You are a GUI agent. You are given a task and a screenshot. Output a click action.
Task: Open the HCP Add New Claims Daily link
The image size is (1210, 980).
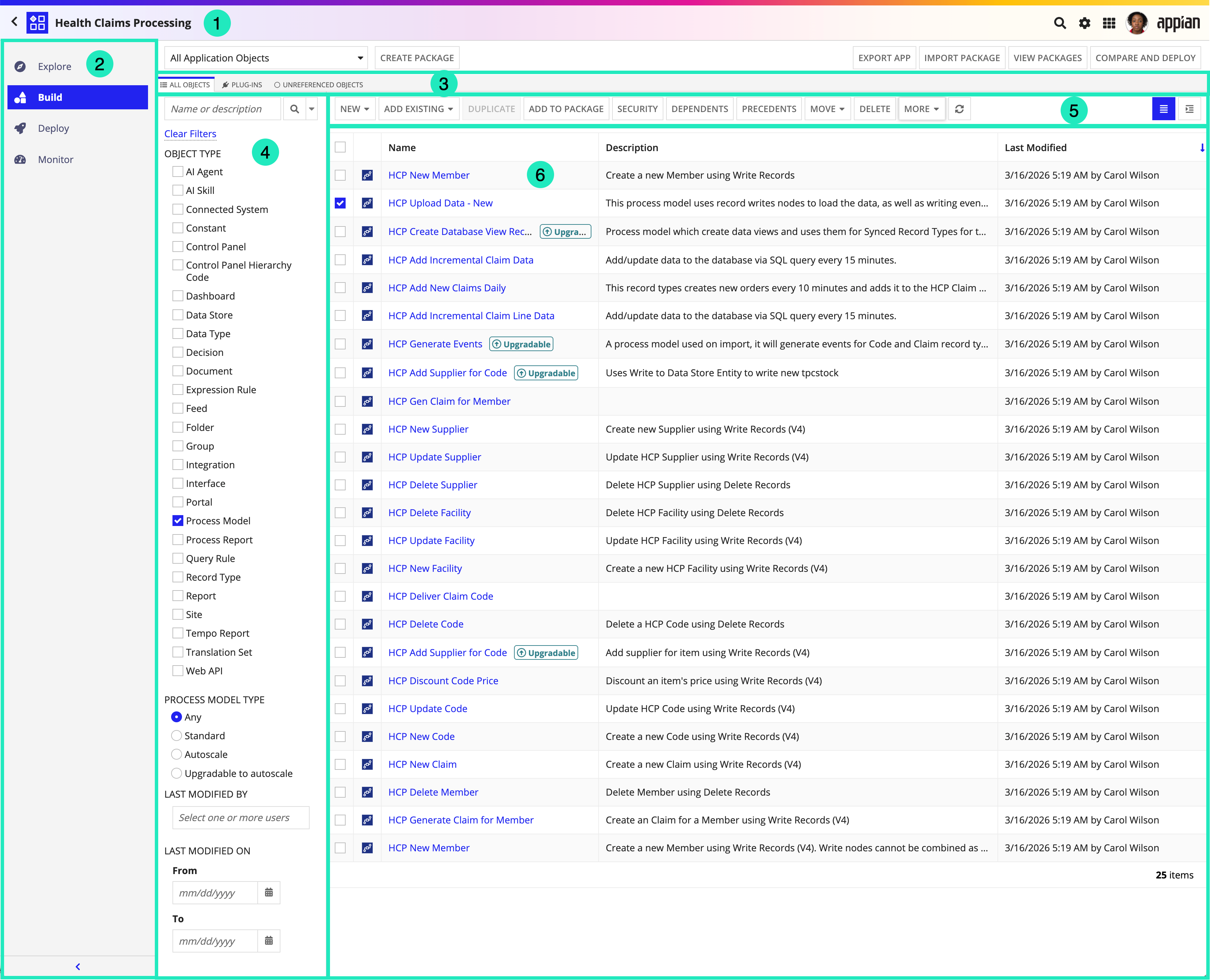(447, 288)
